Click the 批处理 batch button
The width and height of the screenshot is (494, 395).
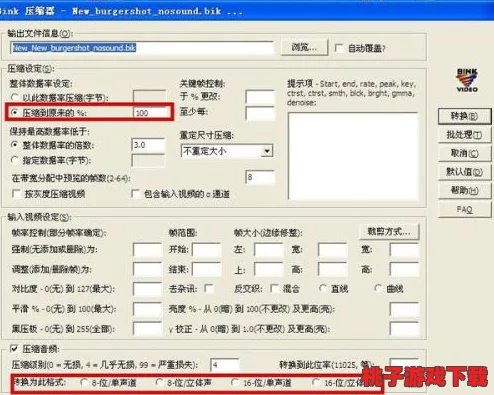464,135
